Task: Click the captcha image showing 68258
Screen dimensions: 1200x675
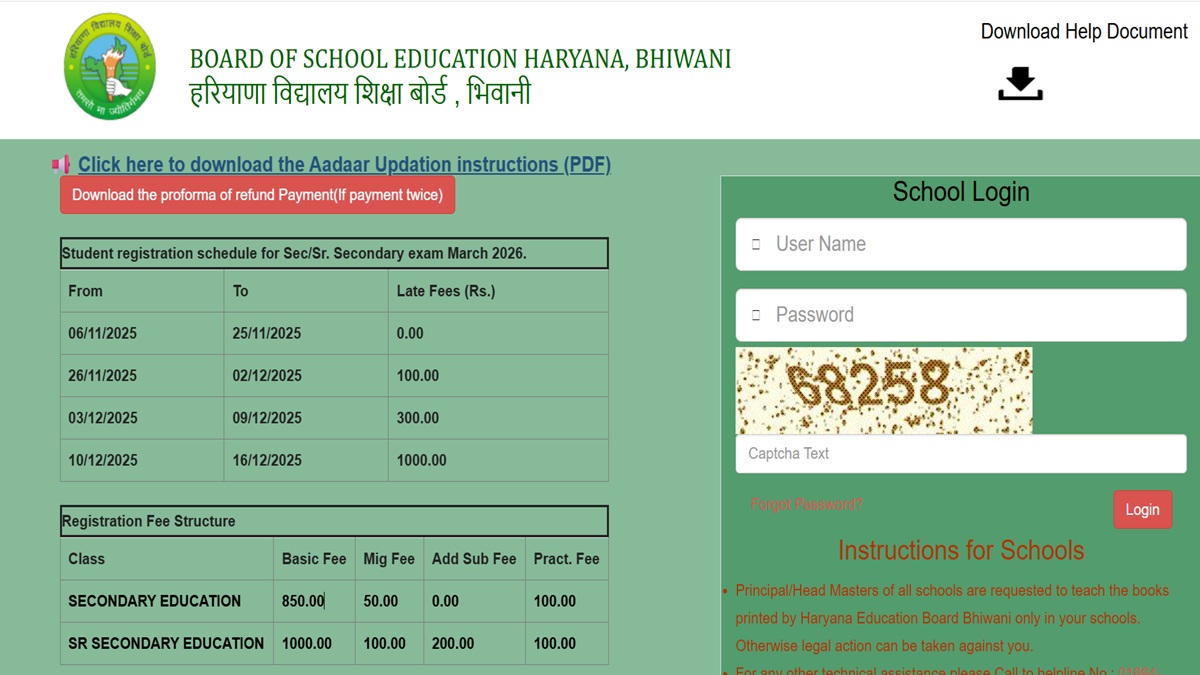Action: [883, 390]
